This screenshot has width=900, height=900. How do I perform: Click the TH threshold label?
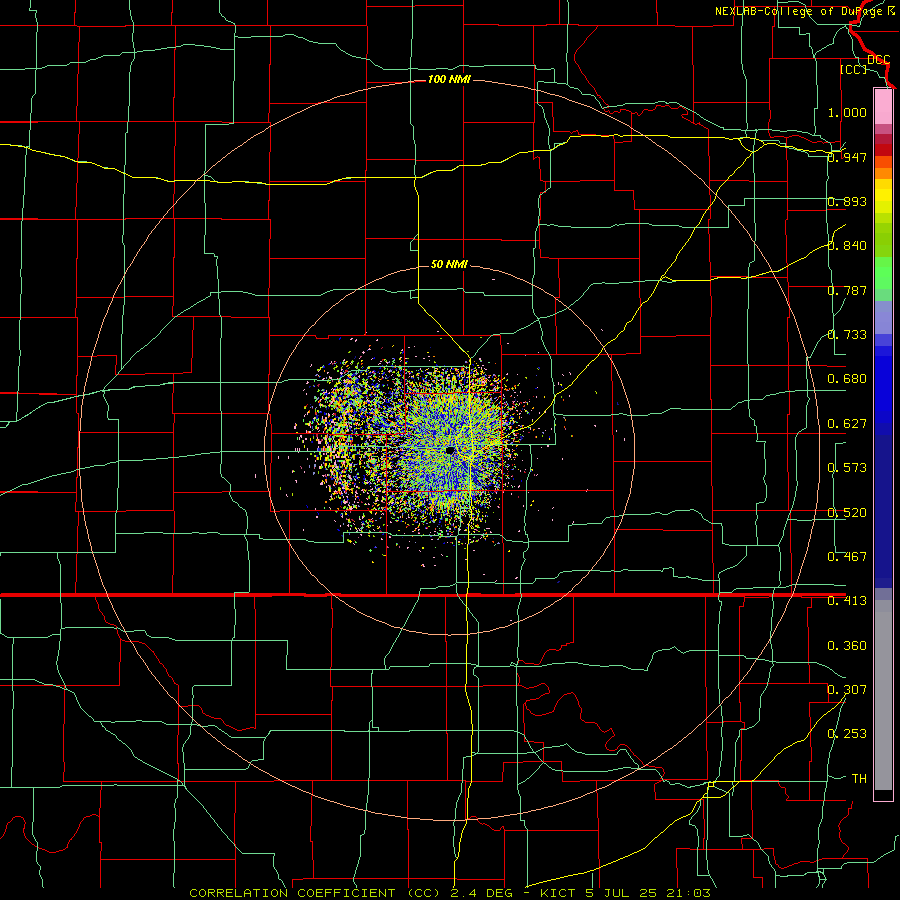click(x=859, y=779)
